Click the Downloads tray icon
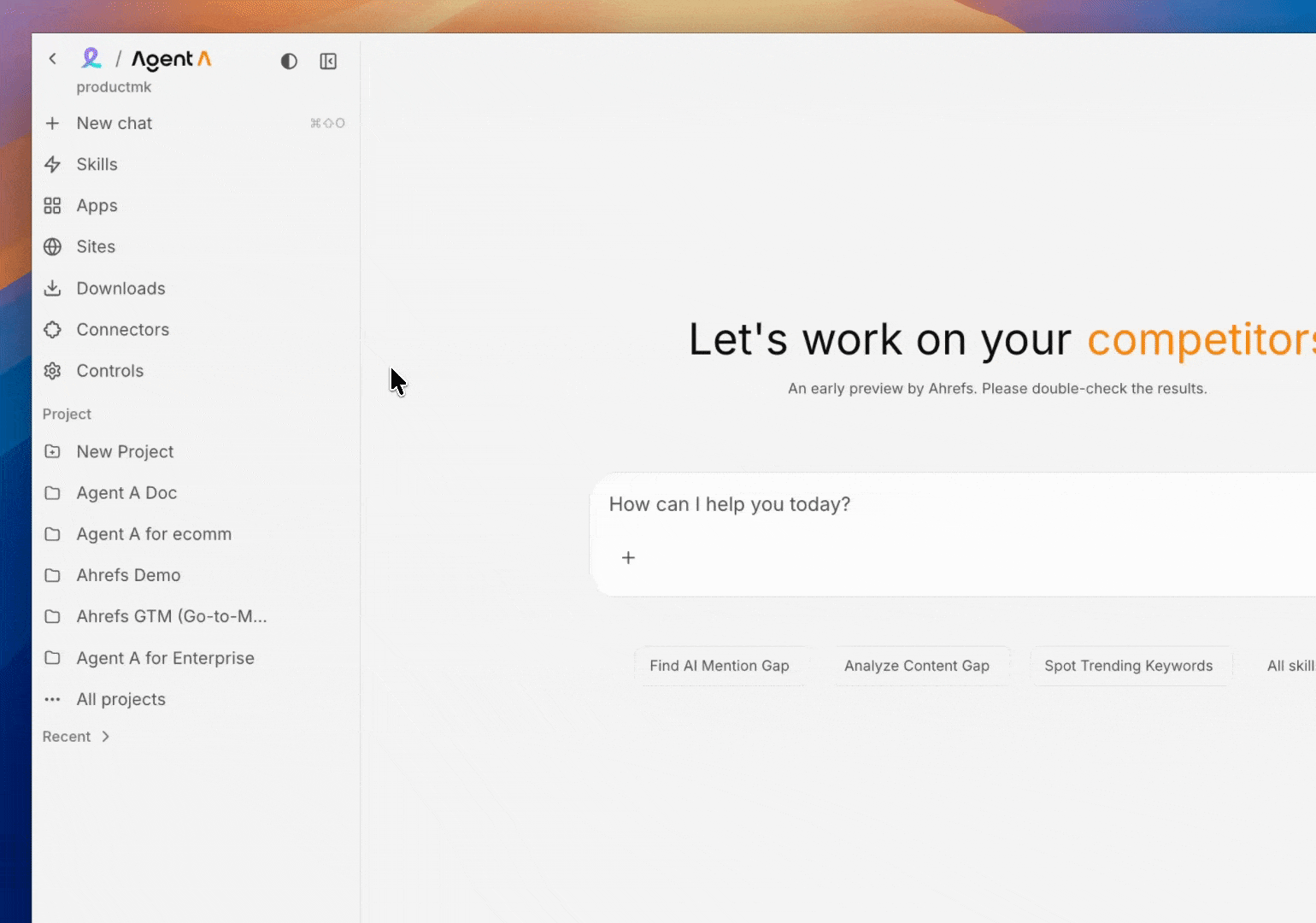Viewport: 1316px width, 923px height. [x=52, y=288]
